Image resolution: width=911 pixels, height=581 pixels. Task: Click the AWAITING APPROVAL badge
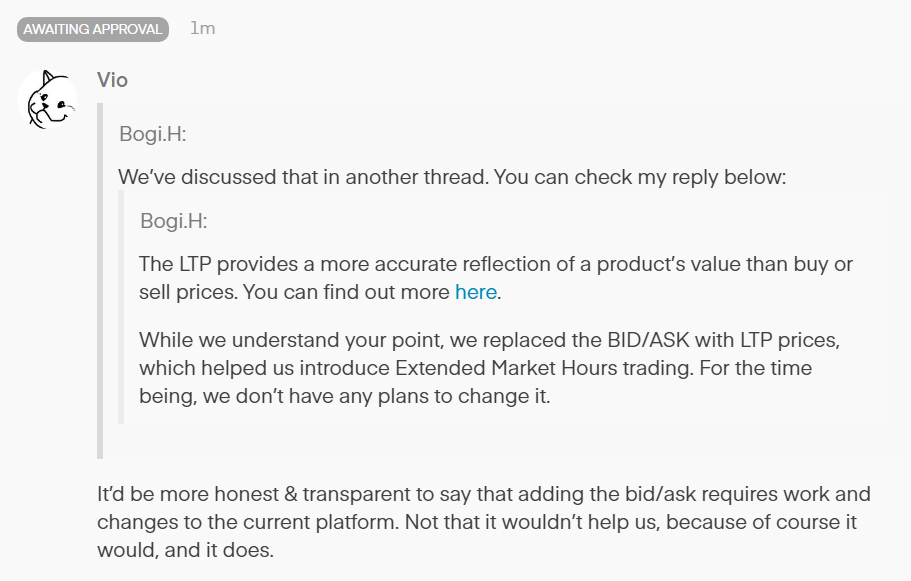click(x=92, y=29)
